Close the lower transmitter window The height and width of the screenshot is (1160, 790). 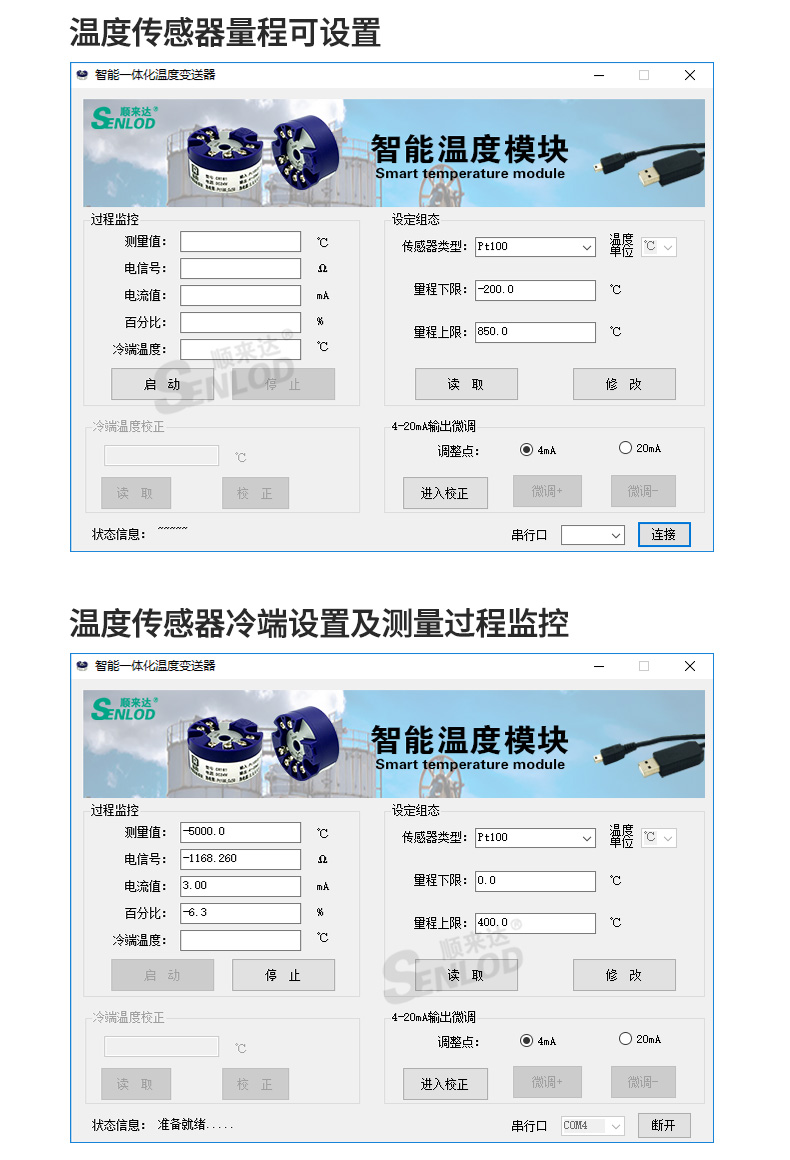(x=689, y=666)
